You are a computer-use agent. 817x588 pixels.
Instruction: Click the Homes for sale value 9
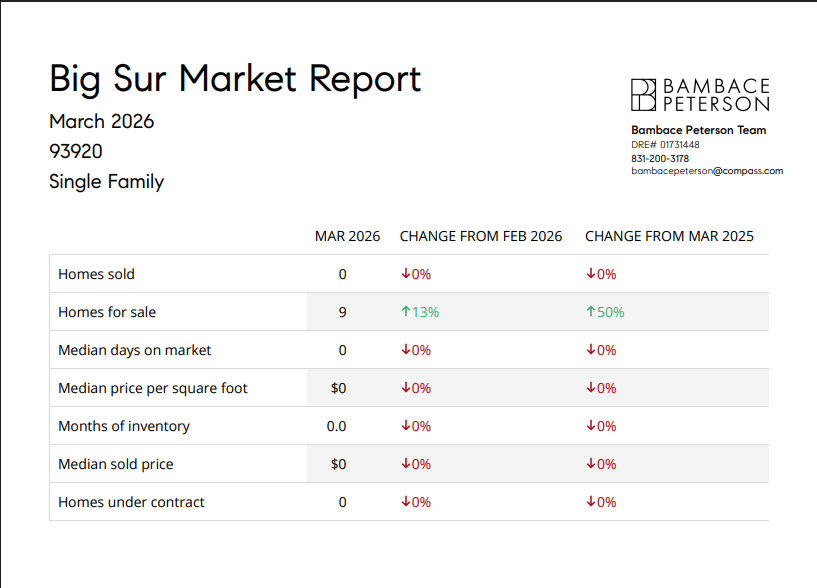pyautogui.click(x=342, y=312)
